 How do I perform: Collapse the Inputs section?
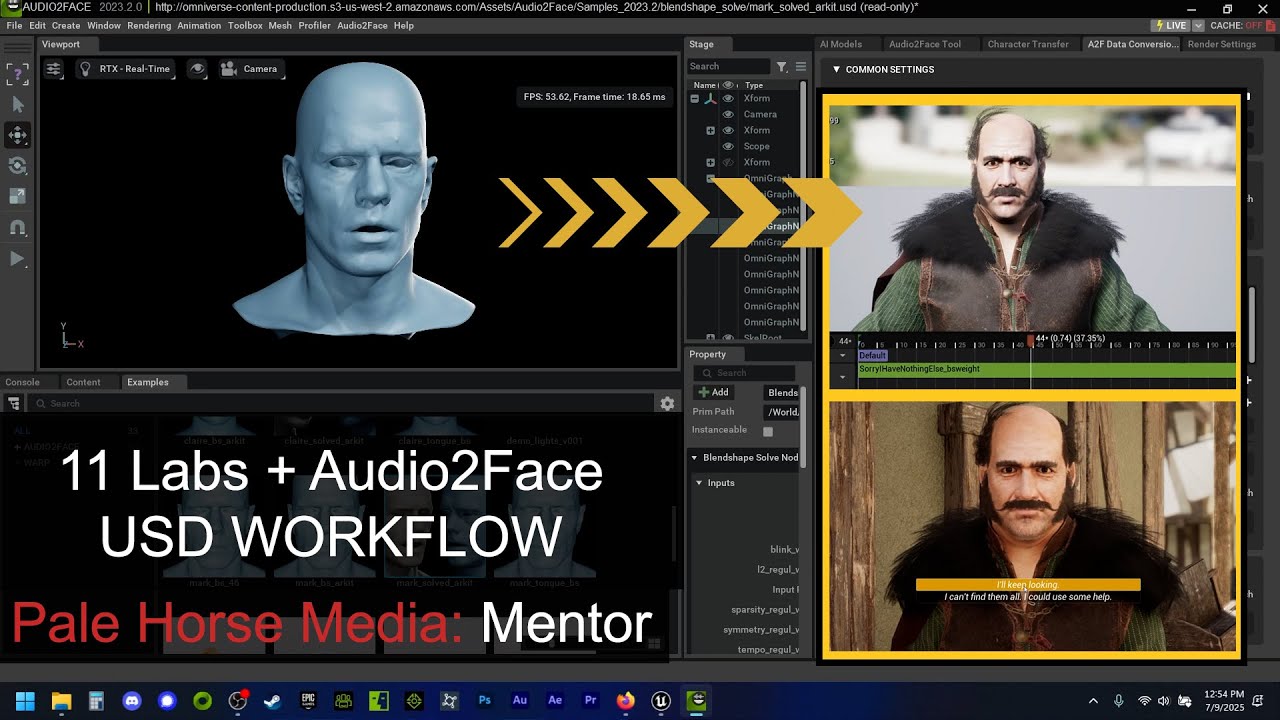[700, 483]
